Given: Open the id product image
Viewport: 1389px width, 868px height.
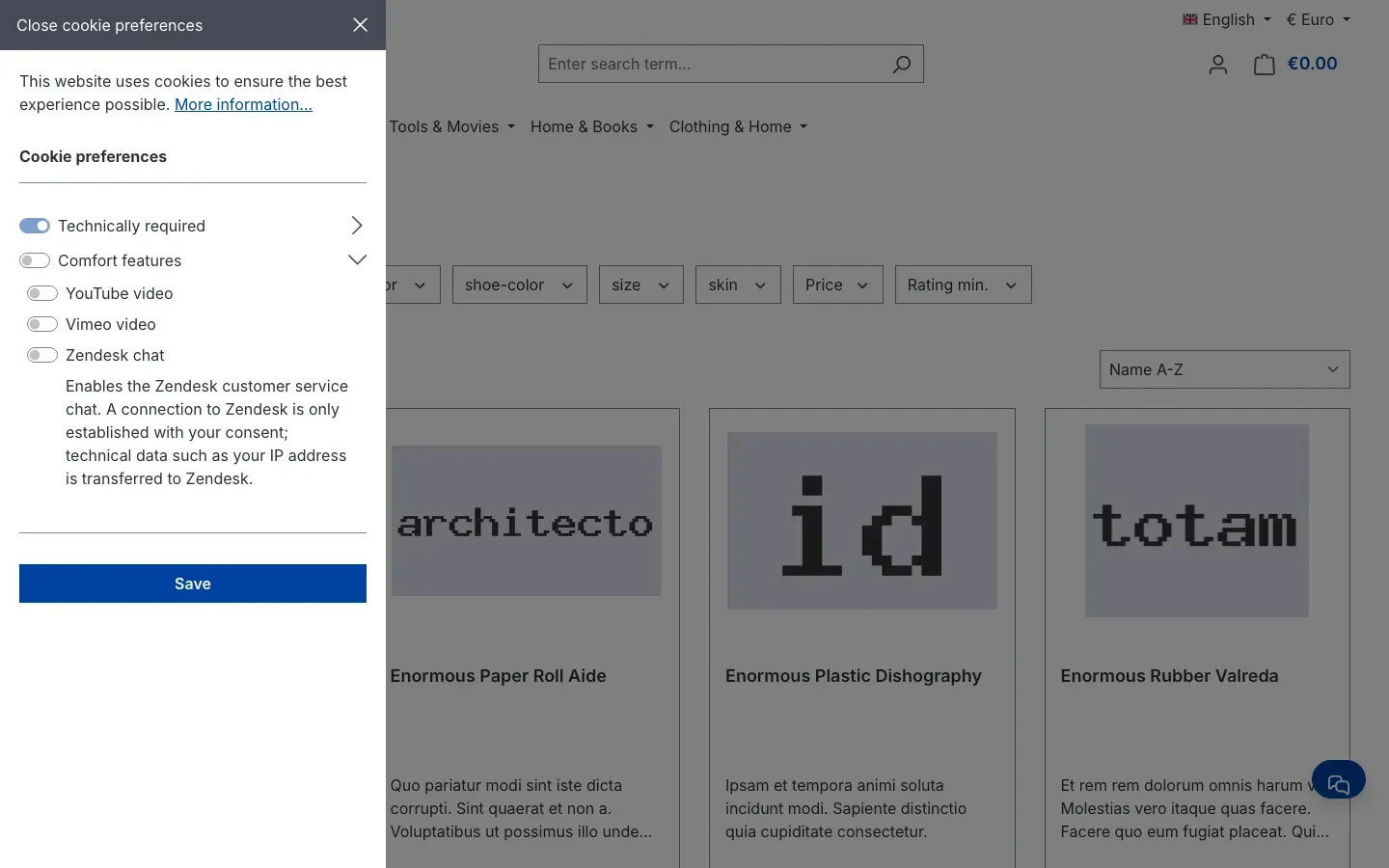Looking at the screenshot, I should point(862,521).
